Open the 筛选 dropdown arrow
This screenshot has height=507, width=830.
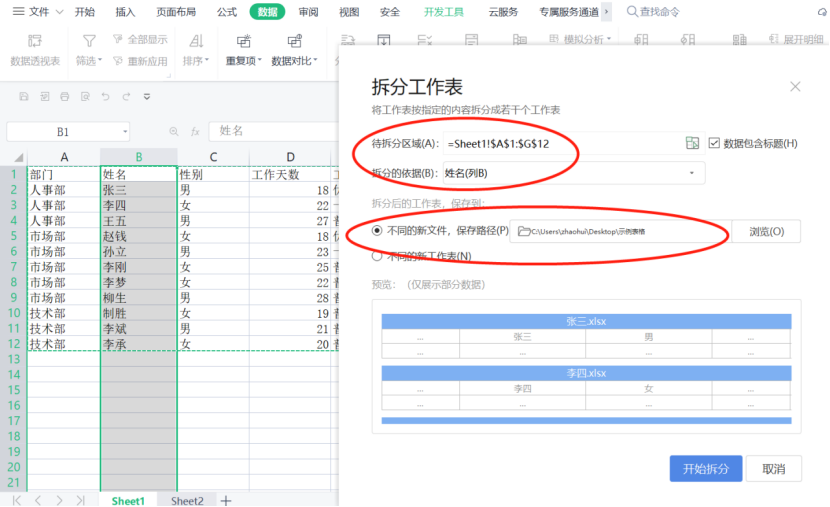click(100, 60)
